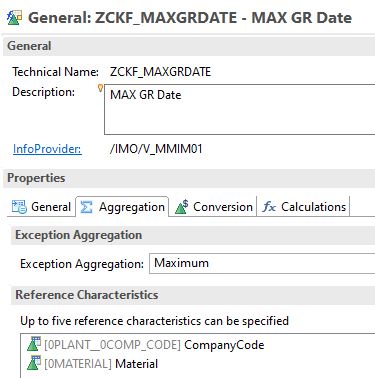Click the CompanyCode characteristic icon
The image size is (375, 378).
coord(34,344)
